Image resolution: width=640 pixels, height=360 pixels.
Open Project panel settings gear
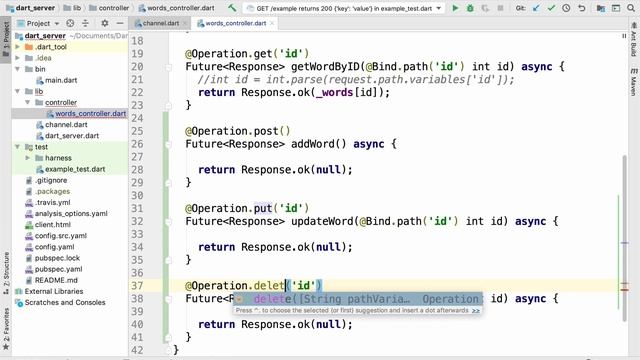[104, 23]
